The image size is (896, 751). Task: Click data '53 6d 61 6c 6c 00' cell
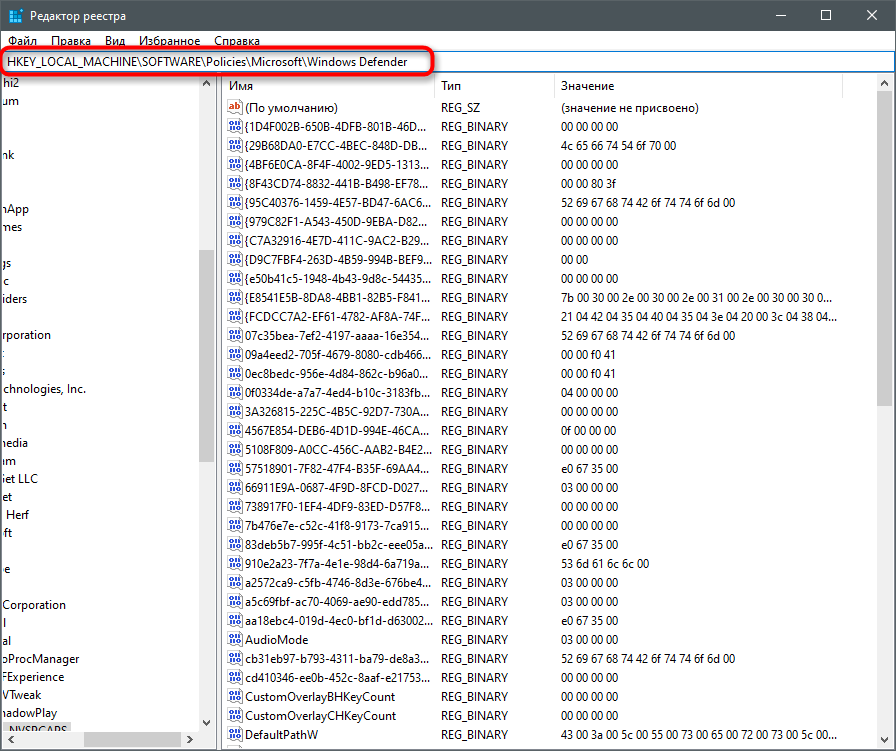pos(605,564)
